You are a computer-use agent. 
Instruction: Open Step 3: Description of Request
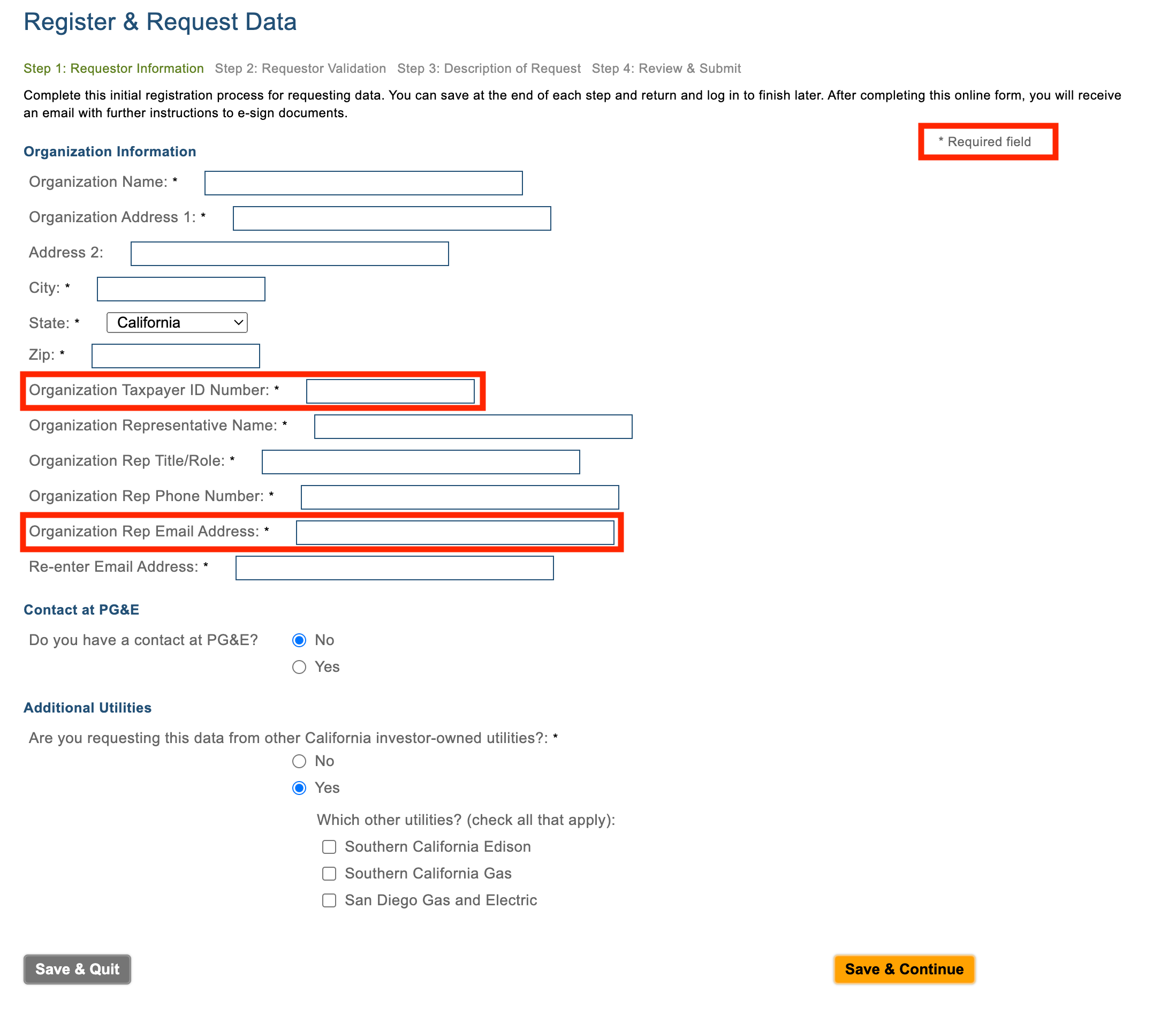click(489, 69)
